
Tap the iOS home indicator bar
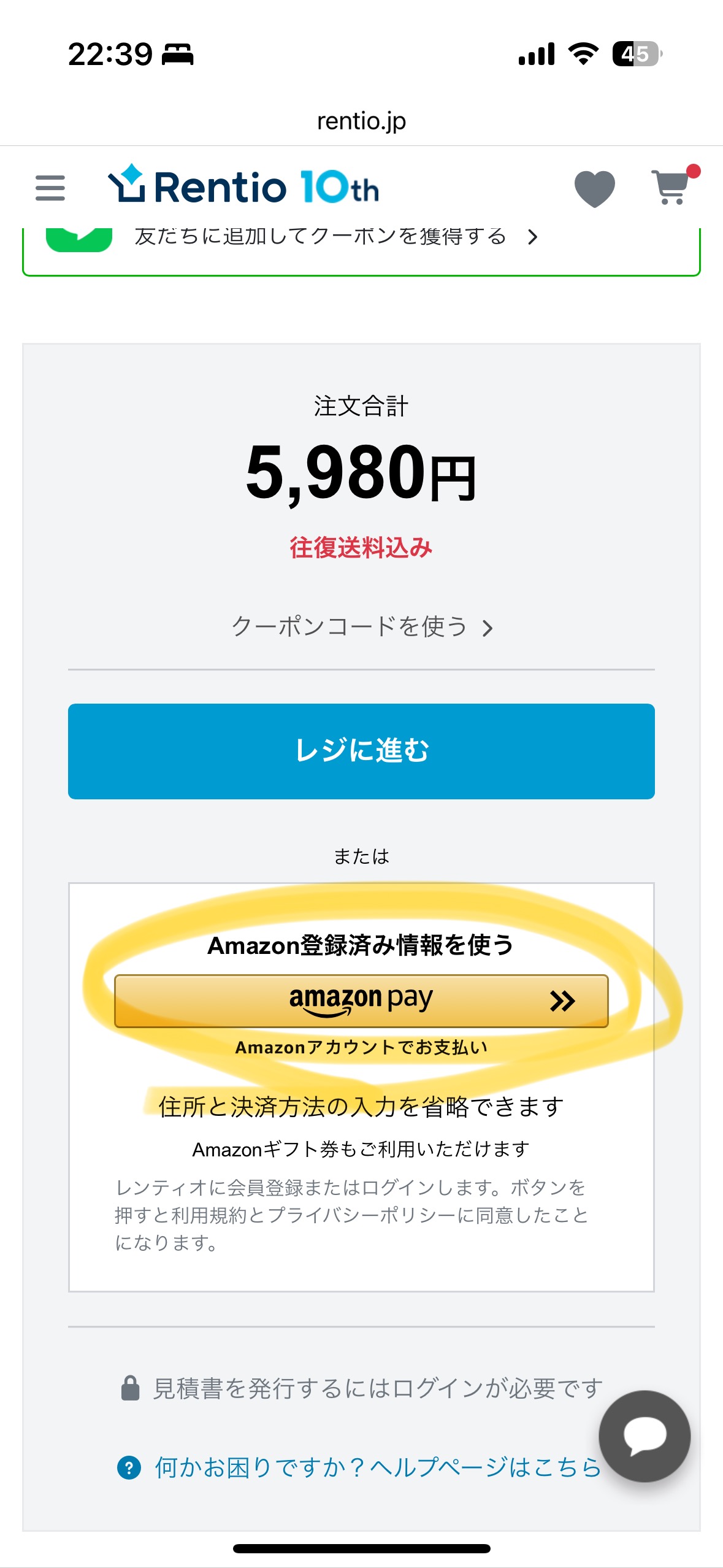[361, 1548]
